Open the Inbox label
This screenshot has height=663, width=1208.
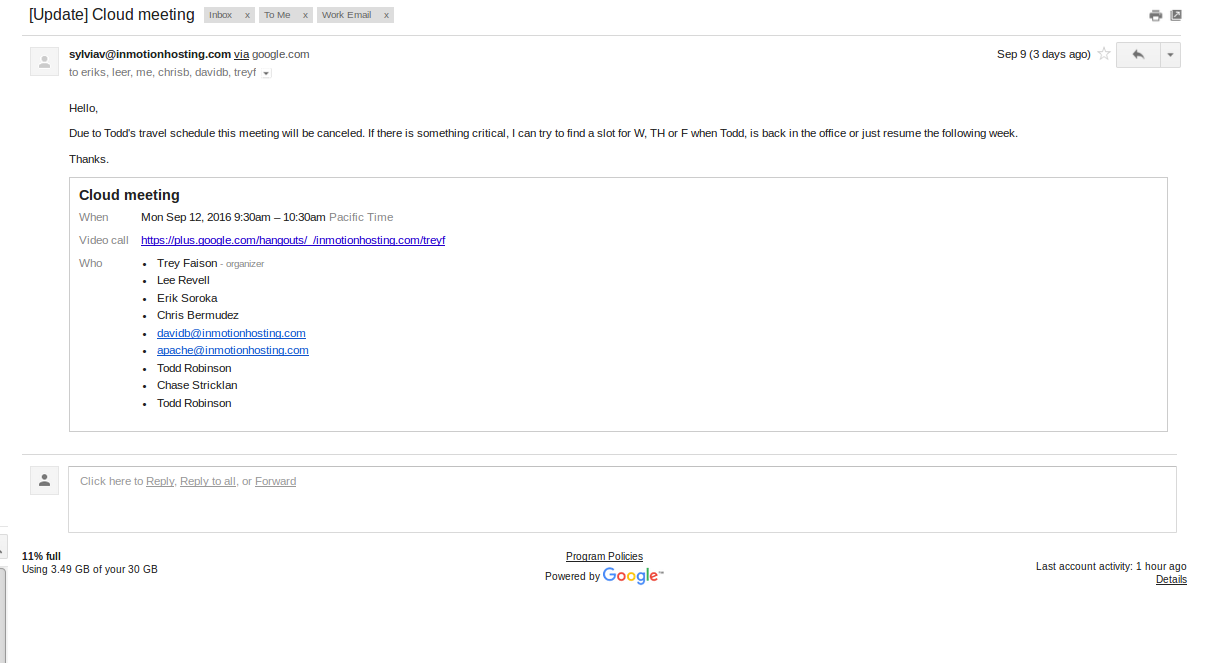tap(221, 15)
